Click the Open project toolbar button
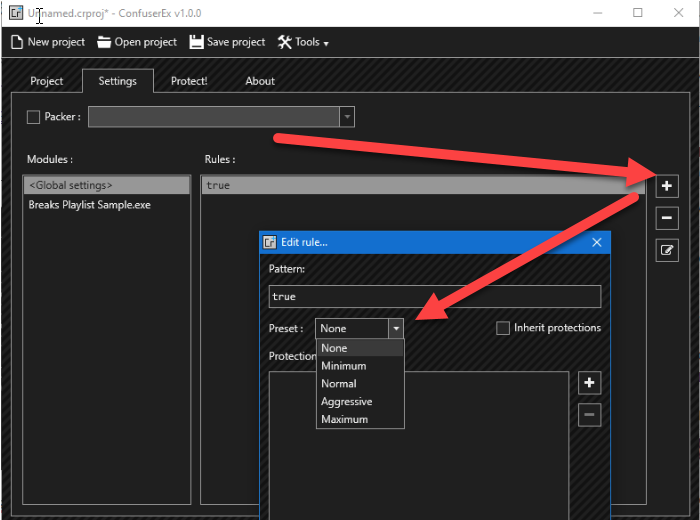This screenshot has height=520, width=700. click(137, 42)
